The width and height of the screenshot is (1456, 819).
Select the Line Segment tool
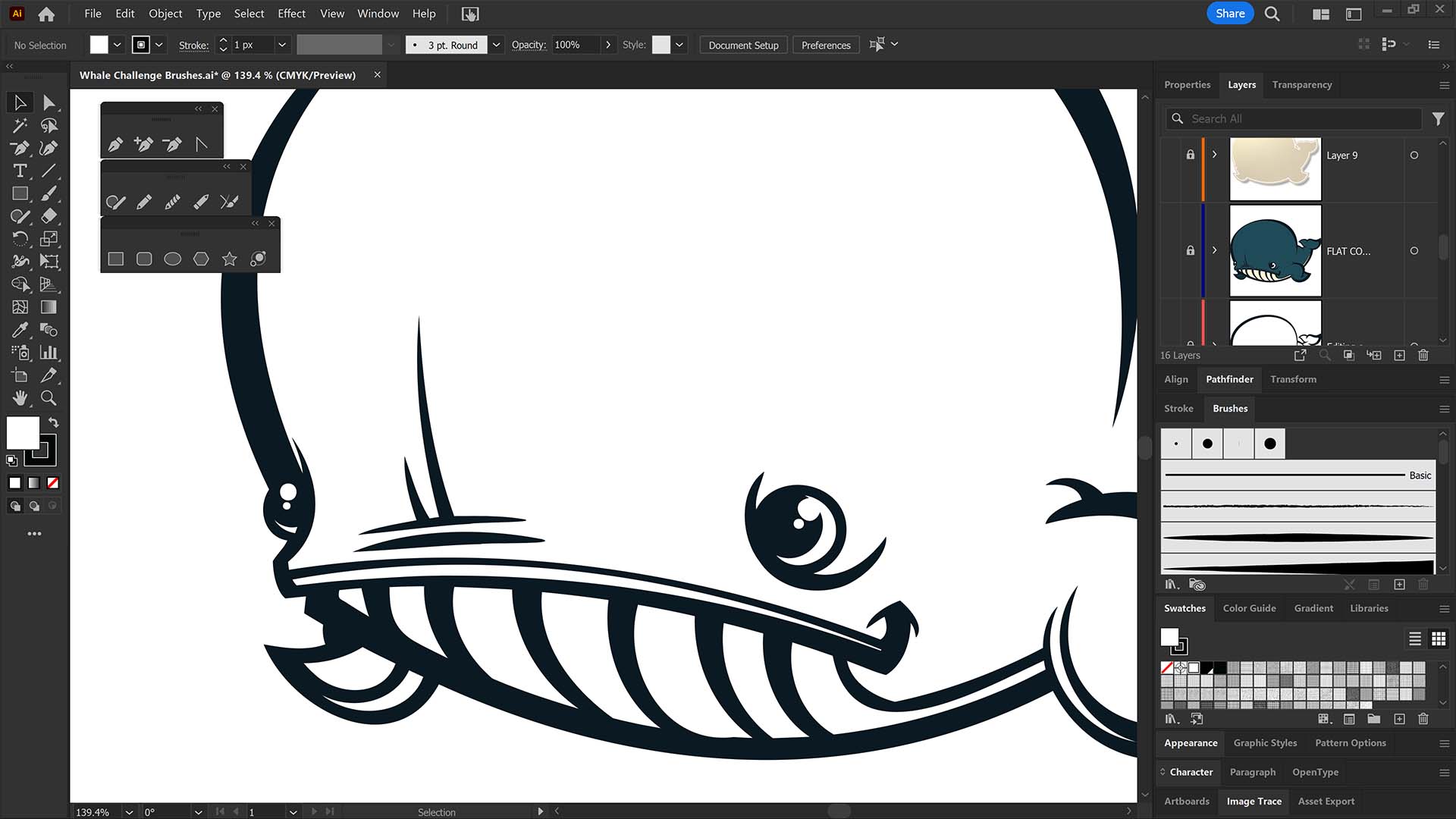tap(49, 171)
